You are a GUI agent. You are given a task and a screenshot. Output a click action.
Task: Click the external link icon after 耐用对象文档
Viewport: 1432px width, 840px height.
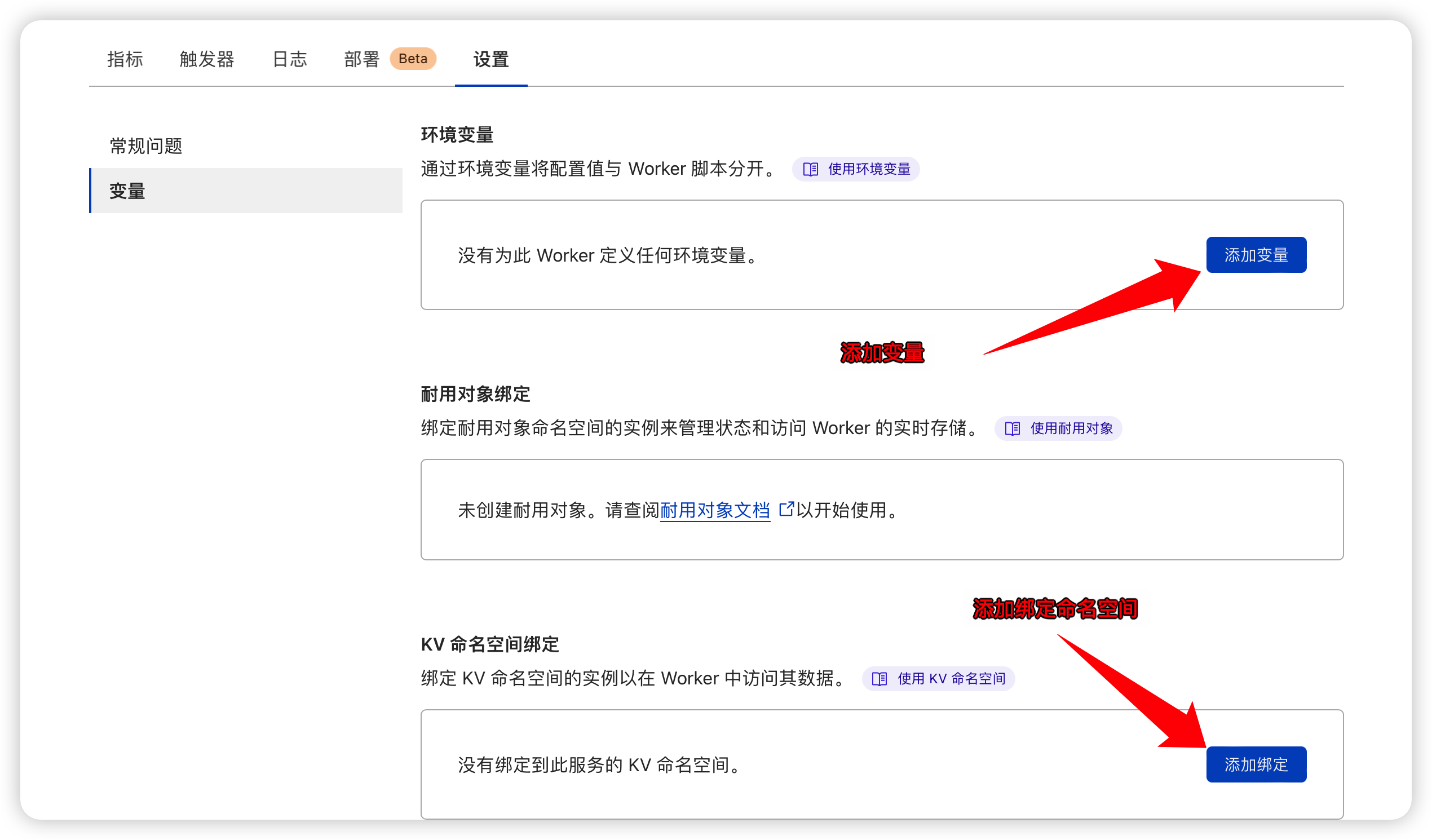coord(786,510)
